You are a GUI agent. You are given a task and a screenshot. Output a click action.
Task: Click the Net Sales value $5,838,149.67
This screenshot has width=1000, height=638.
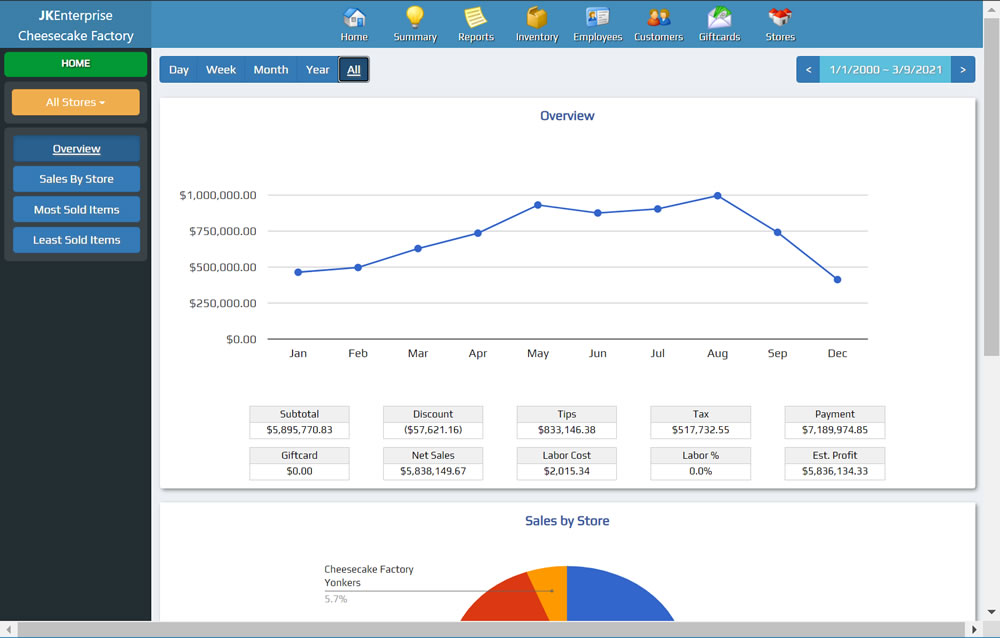tap(433, 471)
